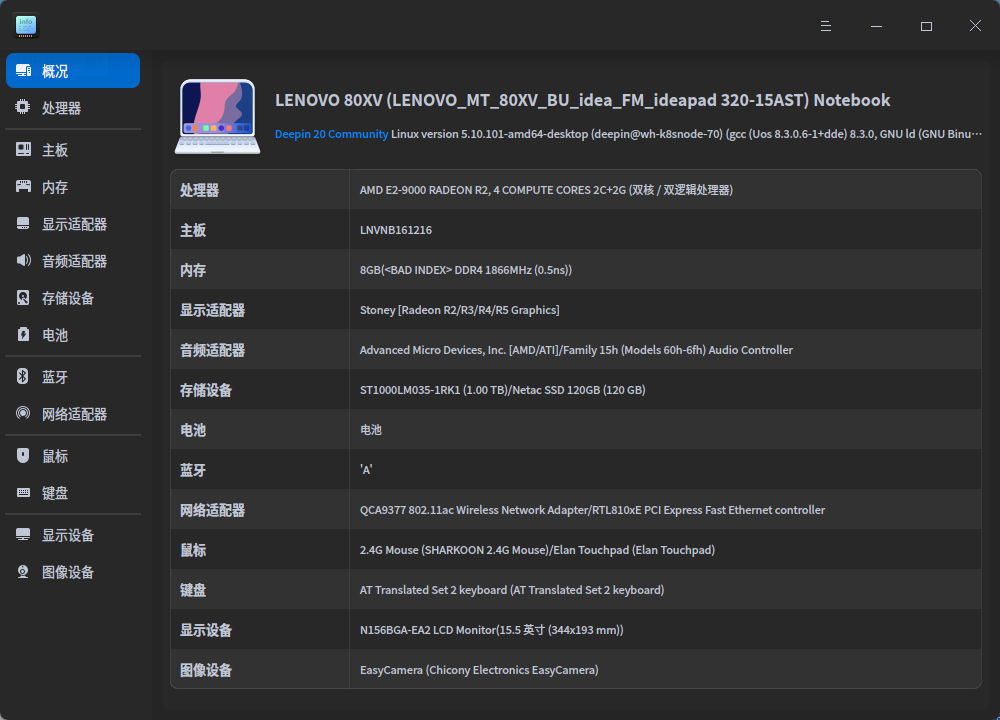Click the display adapter card icon
Screen dimensions: 1000x720
point(23,223)
